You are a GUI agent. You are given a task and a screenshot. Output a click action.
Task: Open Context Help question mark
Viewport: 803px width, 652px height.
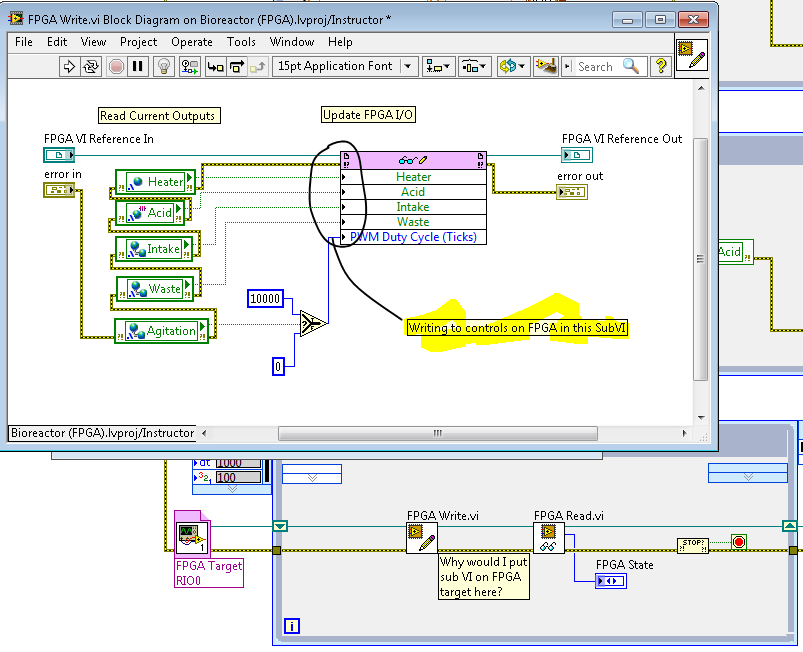pyautogui.click(x=661, y=67)
